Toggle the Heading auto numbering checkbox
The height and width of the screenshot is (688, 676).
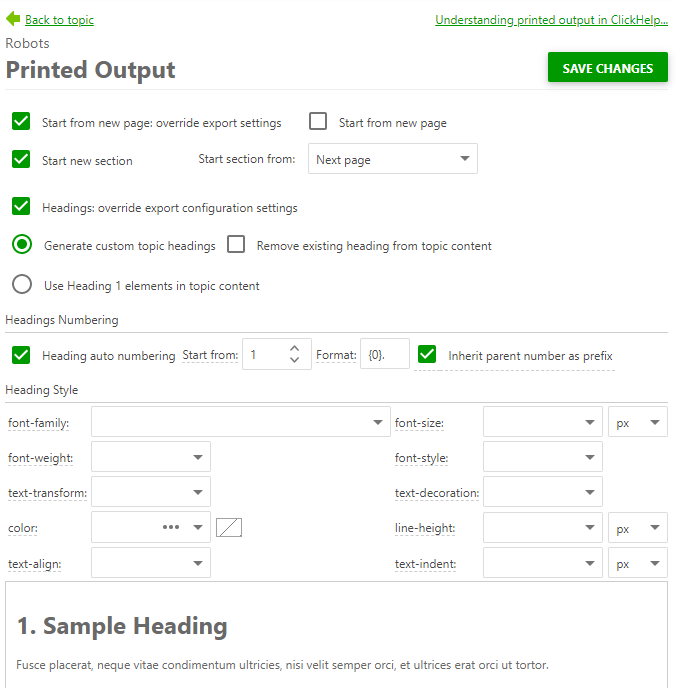coord(21,355)
